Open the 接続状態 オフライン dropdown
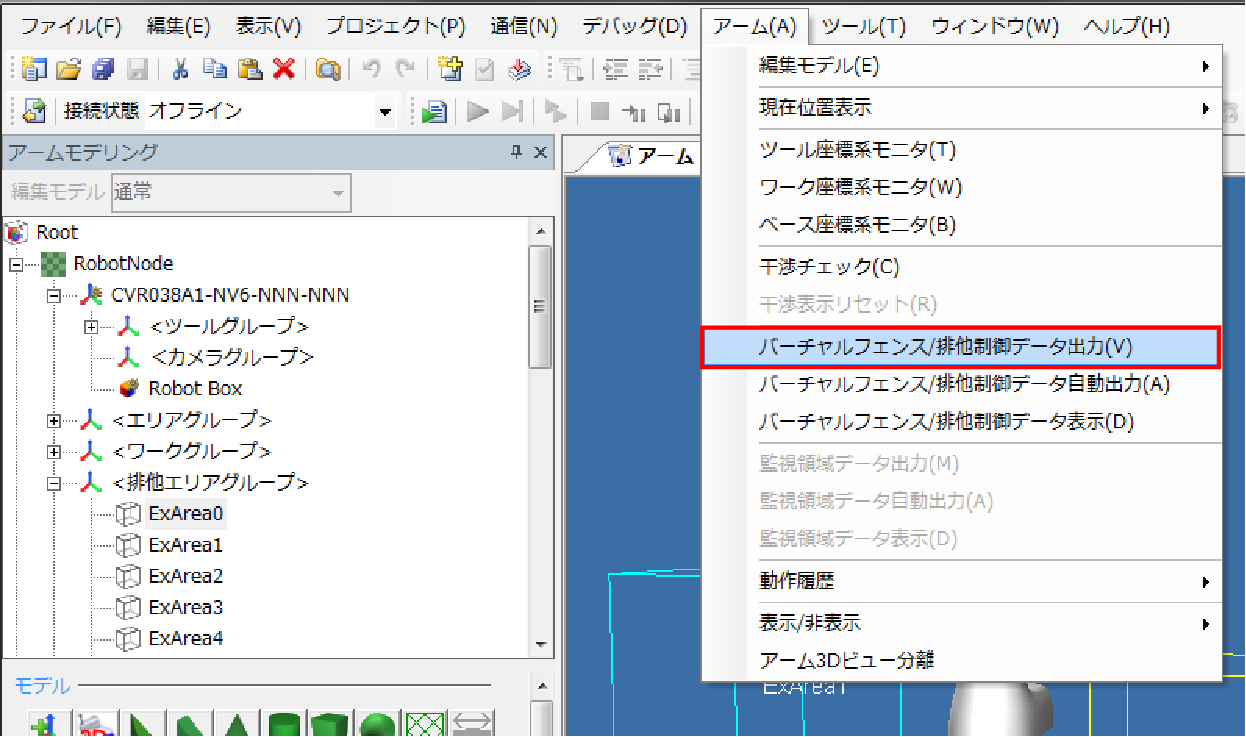 point(386,112)
